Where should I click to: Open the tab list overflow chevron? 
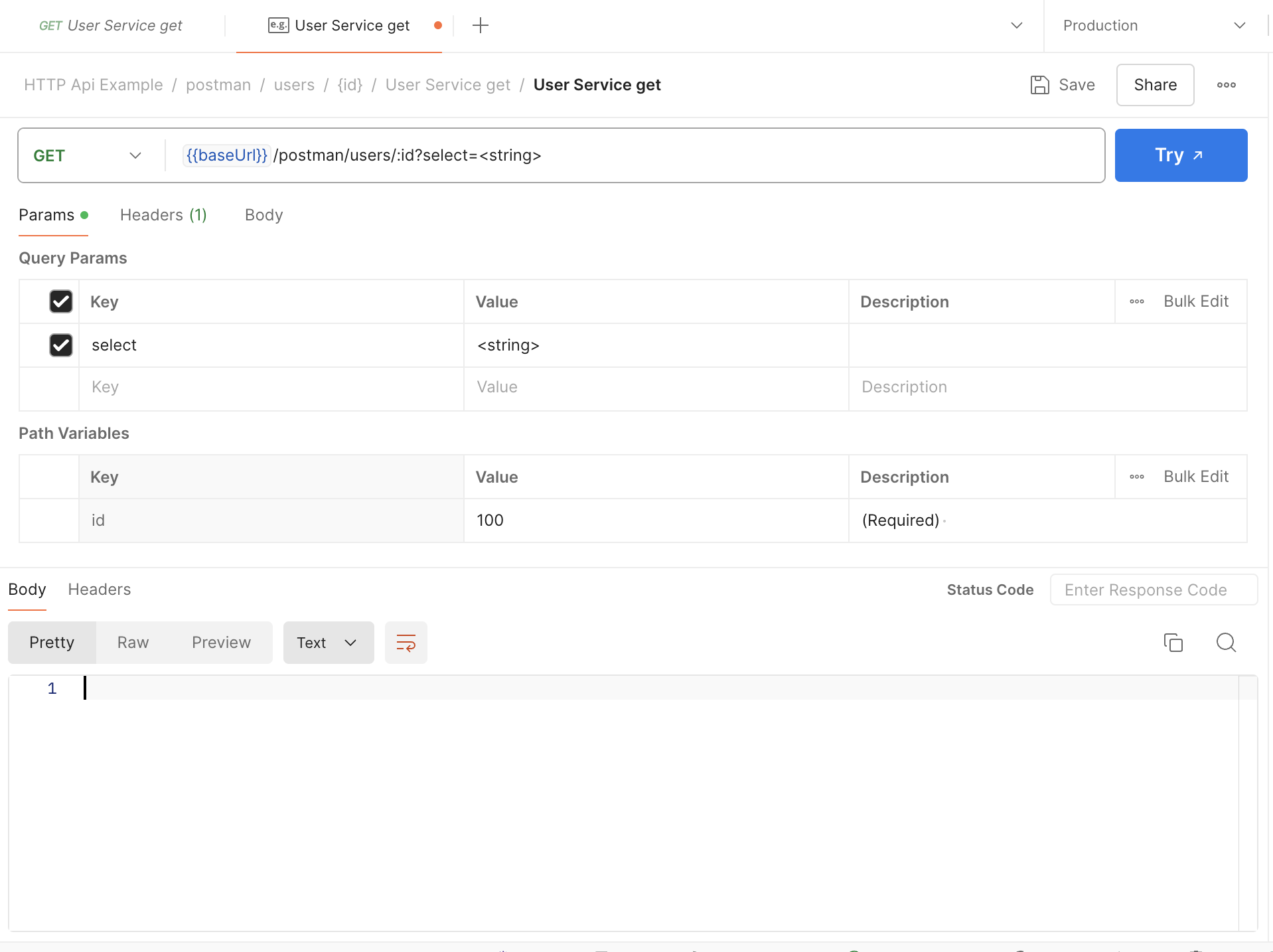click(1016, 26)
